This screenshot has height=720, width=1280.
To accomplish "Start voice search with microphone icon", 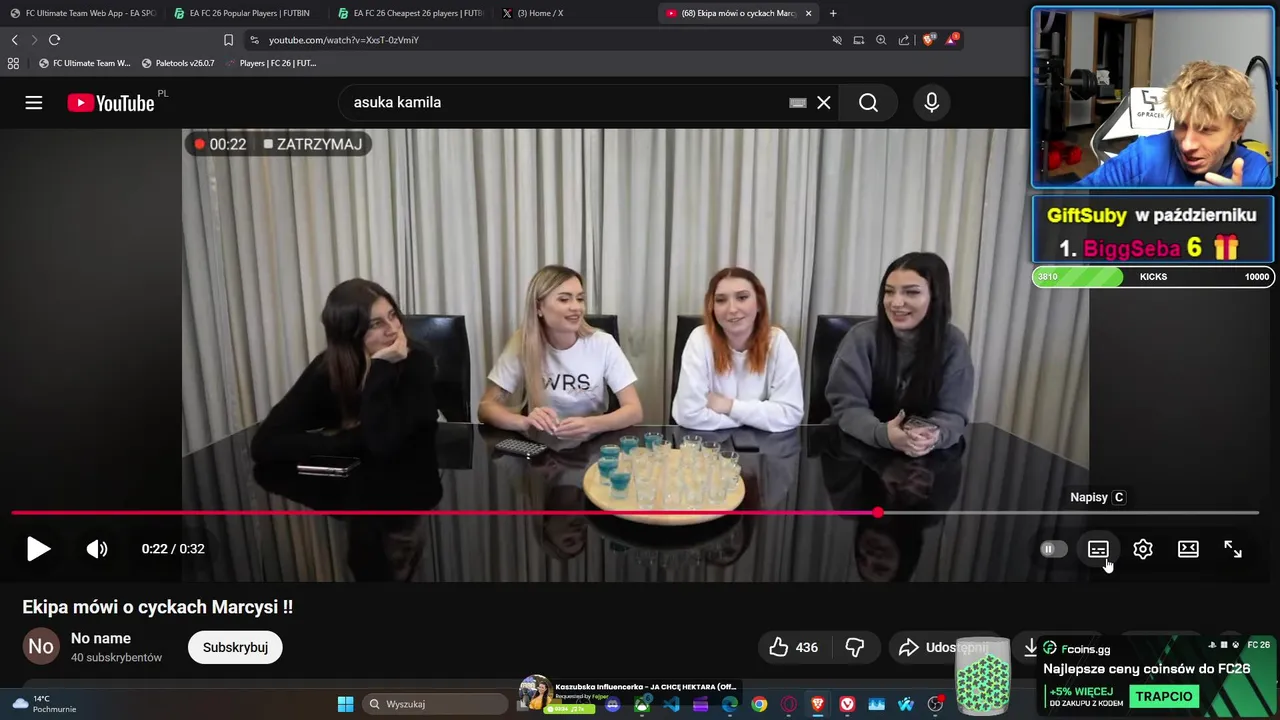I will click(931, 102).
